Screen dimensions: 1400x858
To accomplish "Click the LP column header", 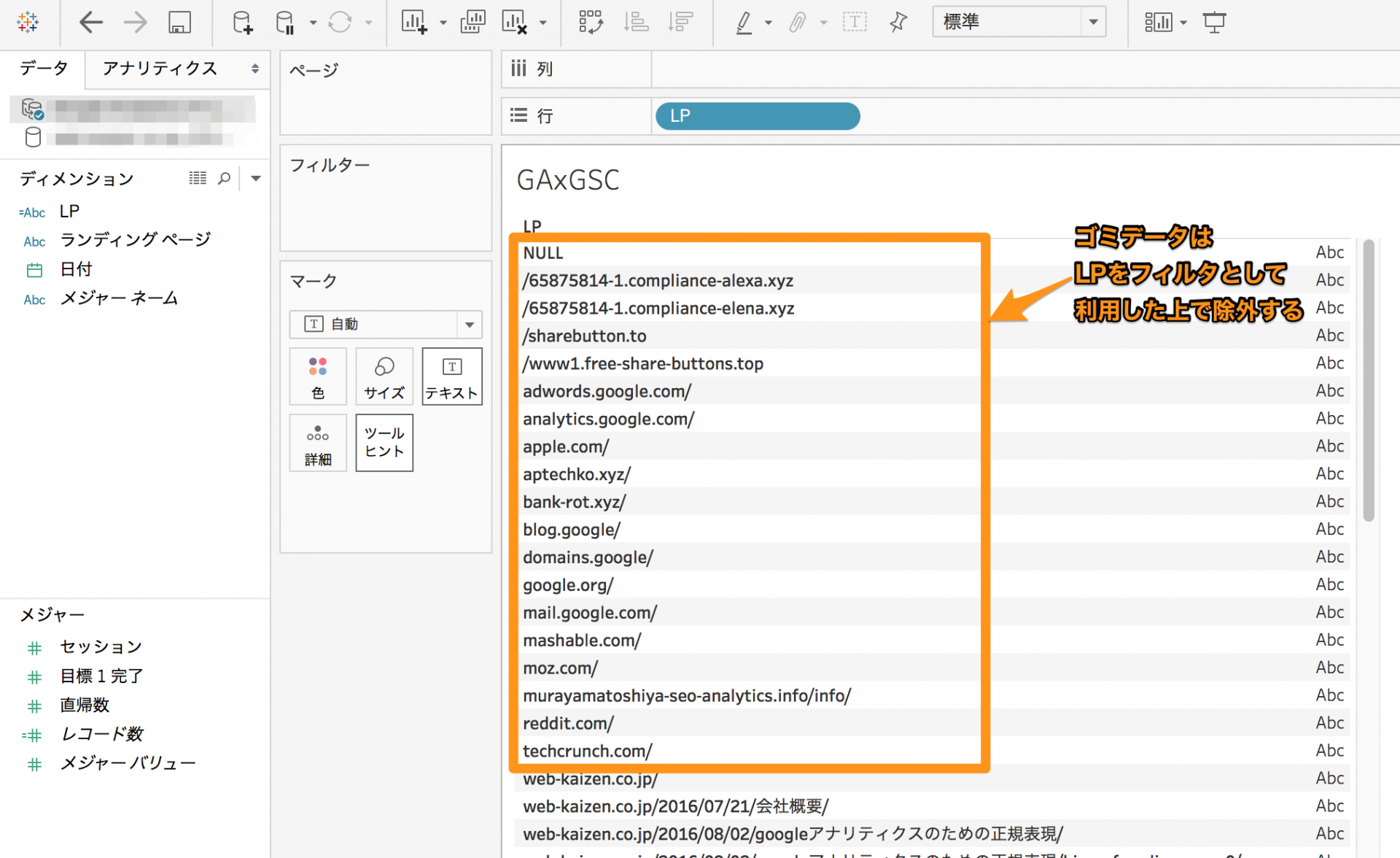I will click(x=532, y=226).
